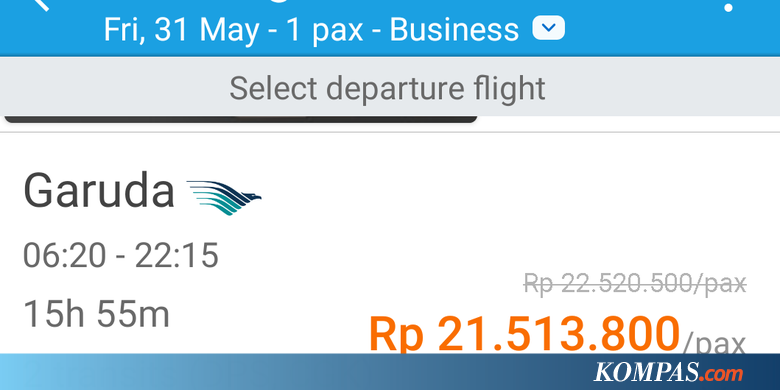The height and width of the screenshot is (390, 780).
Task: Choose the Rp 21.513.800 discounted fare
Action: point(524,334)
